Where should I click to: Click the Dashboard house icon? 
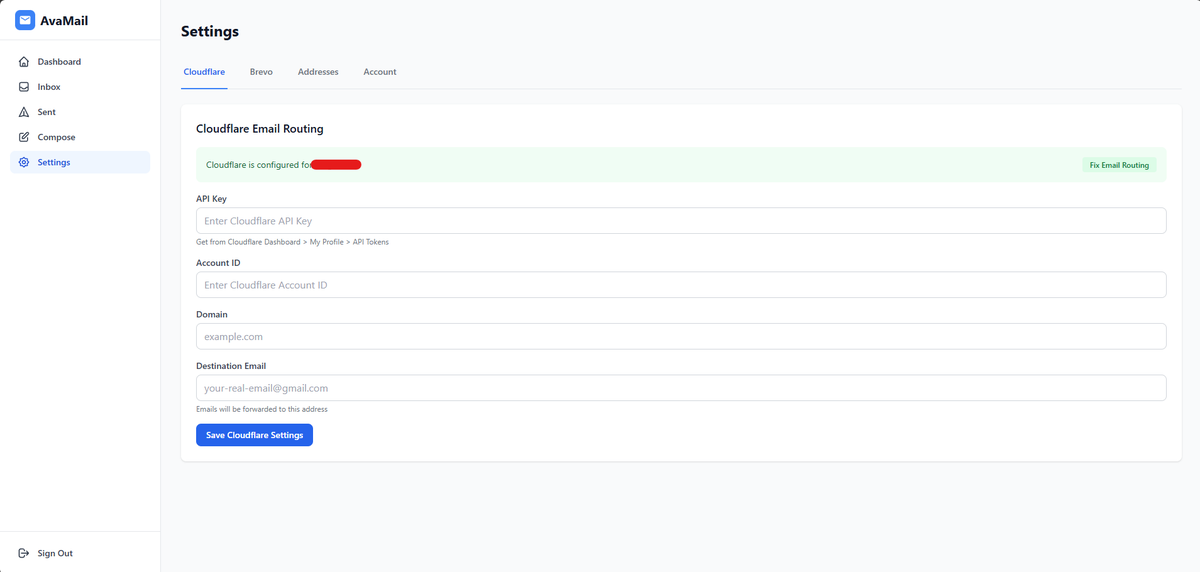[24, 62]
